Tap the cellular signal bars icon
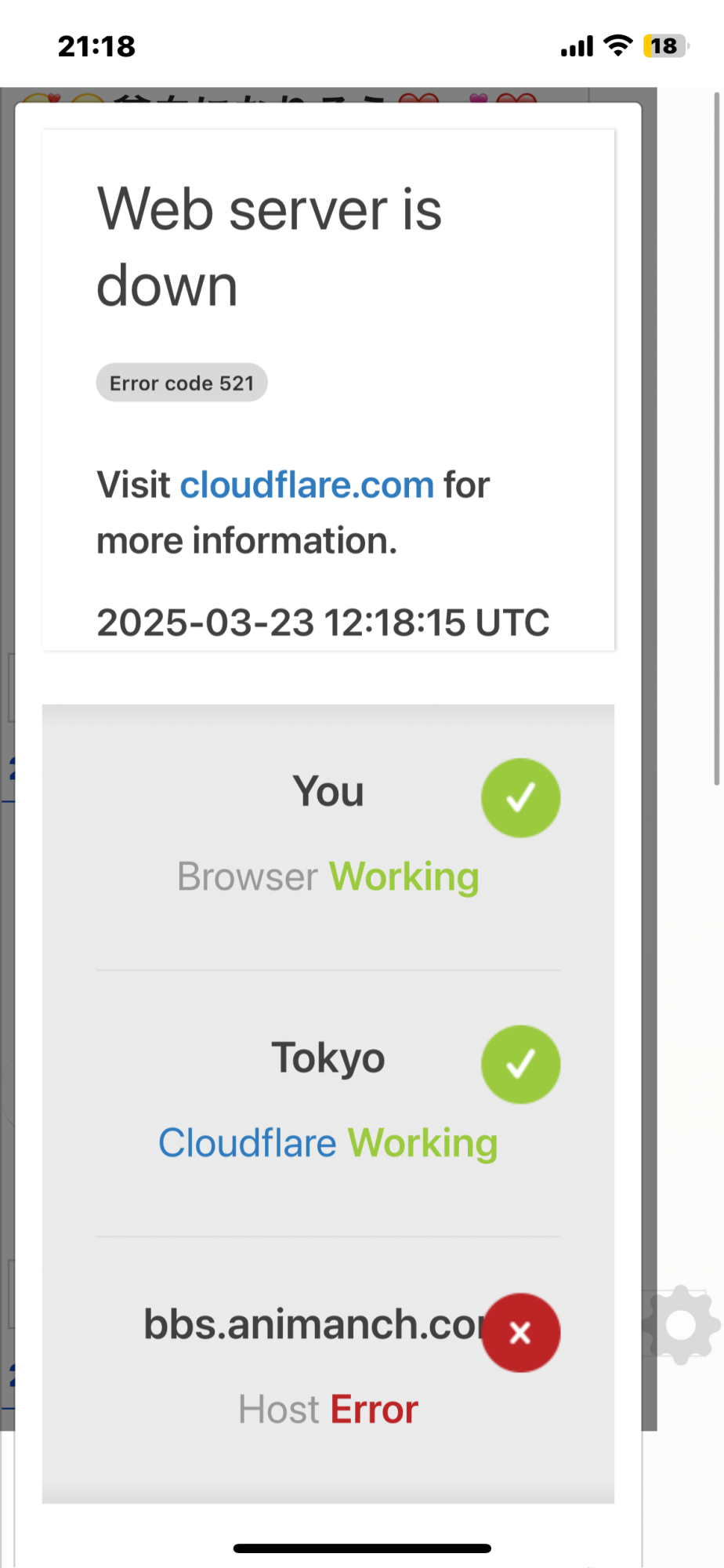The image size is (724, 1568). (x=577, y=47)
